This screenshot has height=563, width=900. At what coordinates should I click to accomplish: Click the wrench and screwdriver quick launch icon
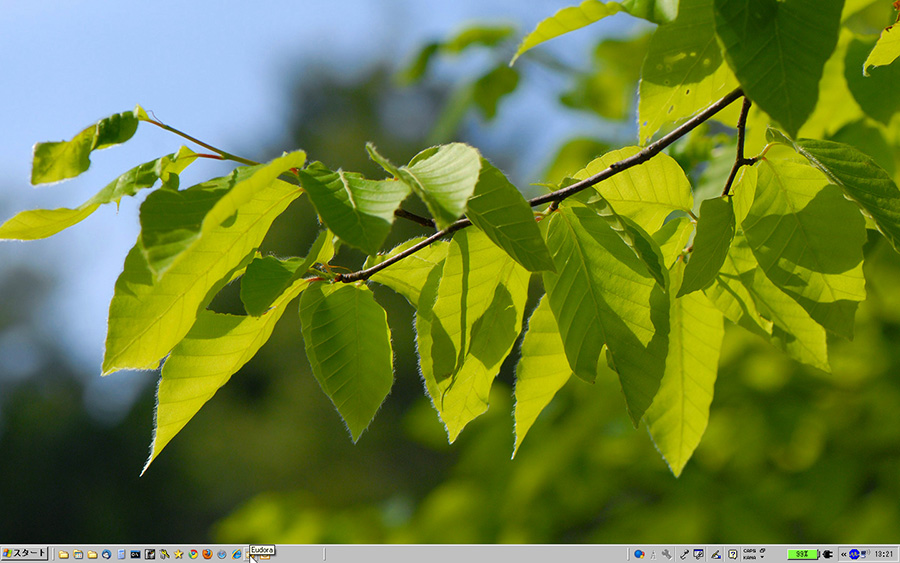pos(164,554)
